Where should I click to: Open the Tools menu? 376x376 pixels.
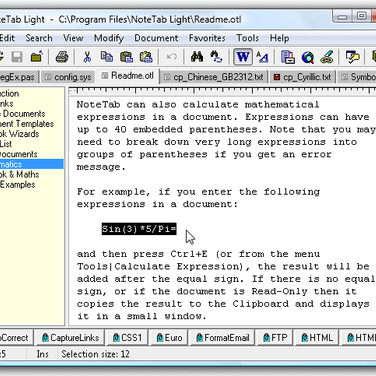tap(247, 38)
